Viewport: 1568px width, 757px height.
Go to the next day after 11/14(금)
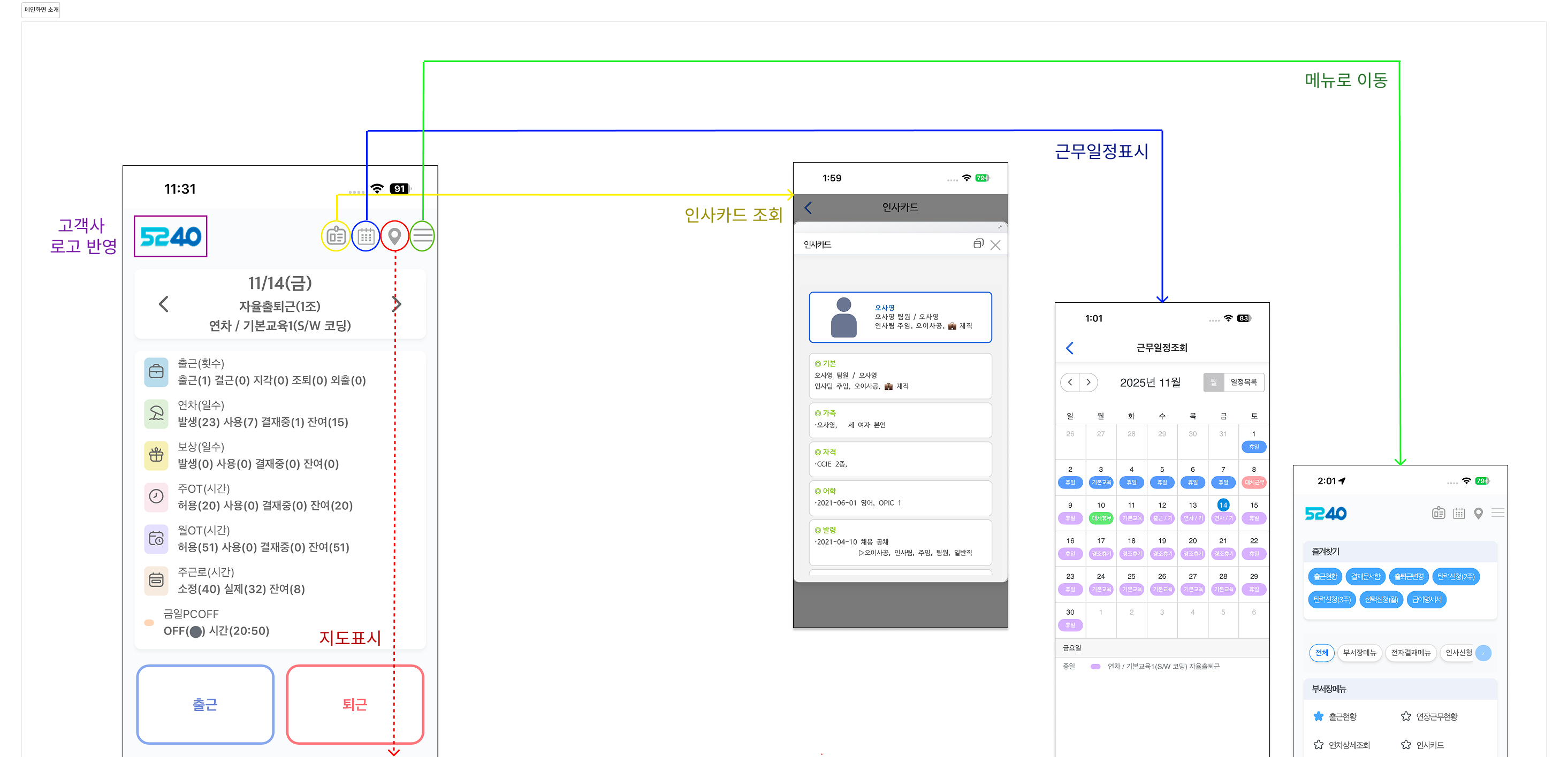click(x=397, y=304)
